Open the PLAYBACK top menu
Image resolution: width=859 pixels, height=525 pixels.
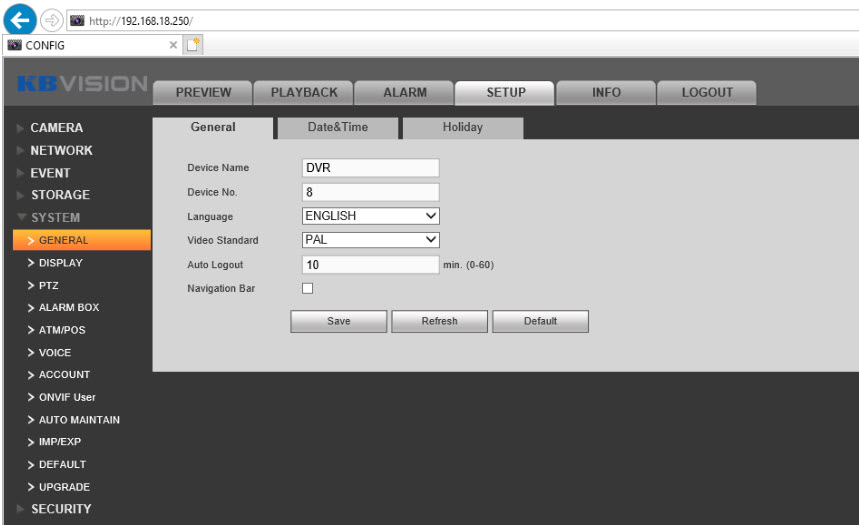[x=304, y=92]
